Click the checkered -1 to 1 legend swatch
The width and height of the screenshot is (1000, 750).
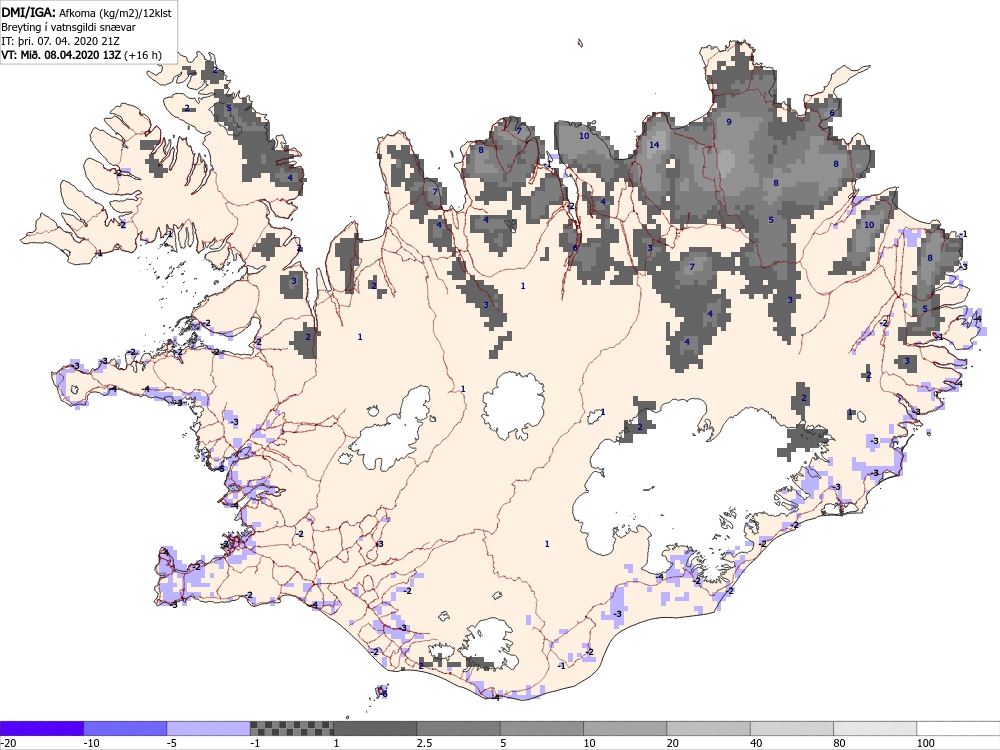pos(291,728)
